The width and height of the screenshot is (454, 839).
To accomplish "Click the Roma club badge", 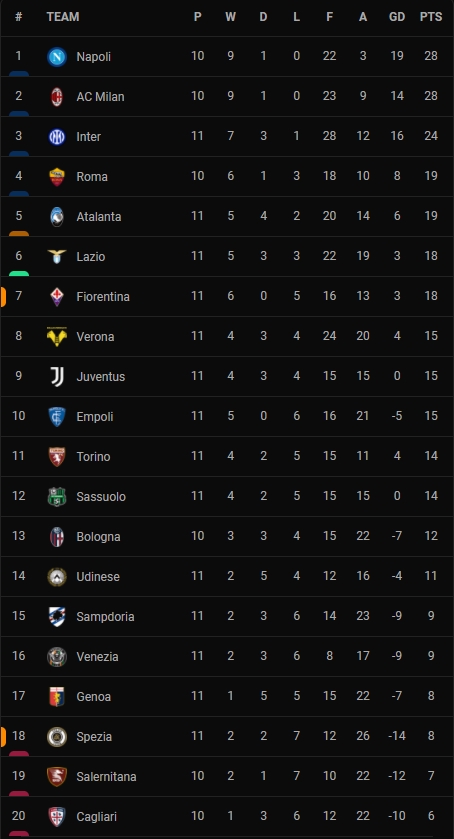I will click(57, 177).
